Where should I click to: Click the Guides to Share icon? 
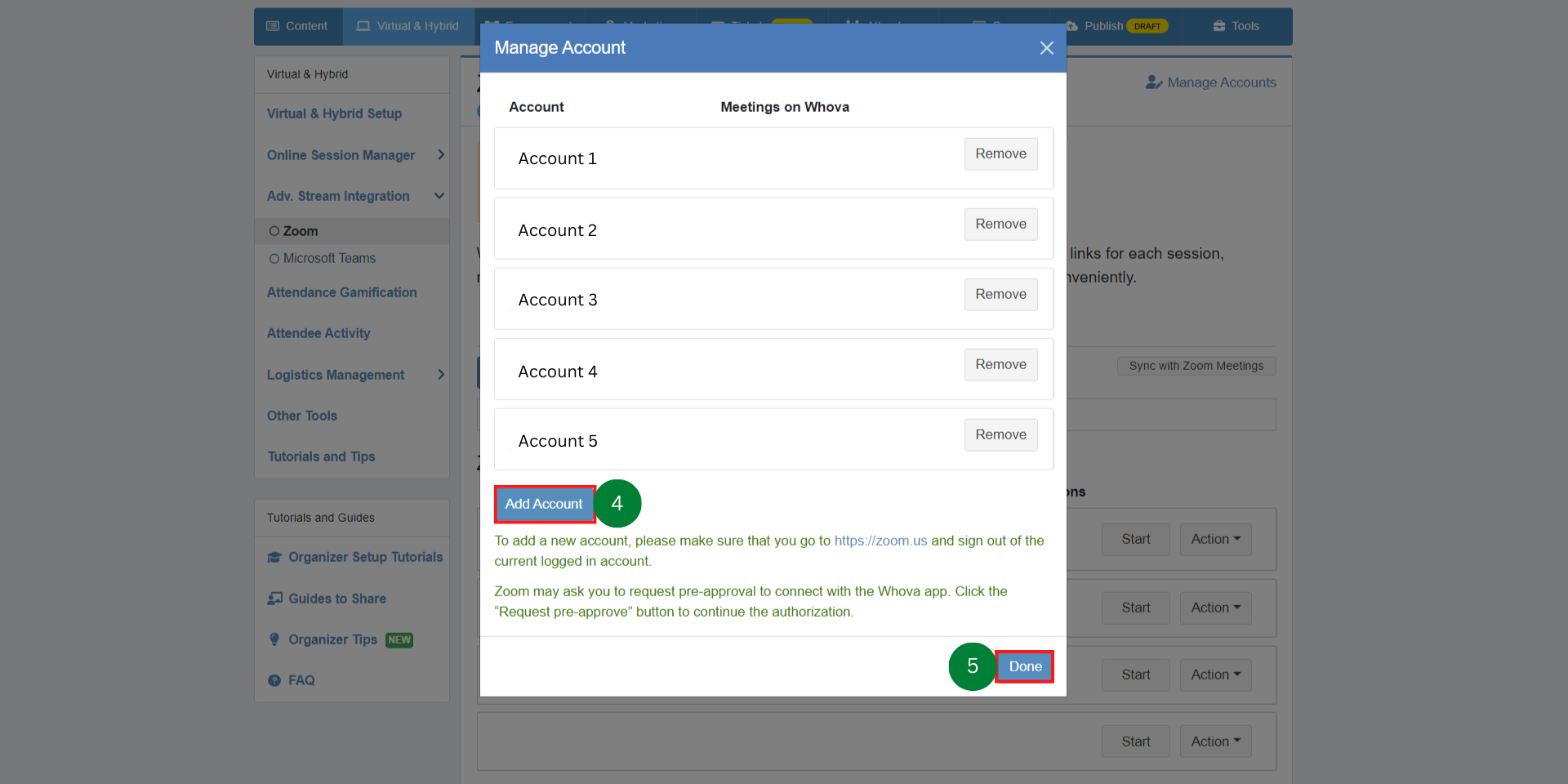click(274, 599)
